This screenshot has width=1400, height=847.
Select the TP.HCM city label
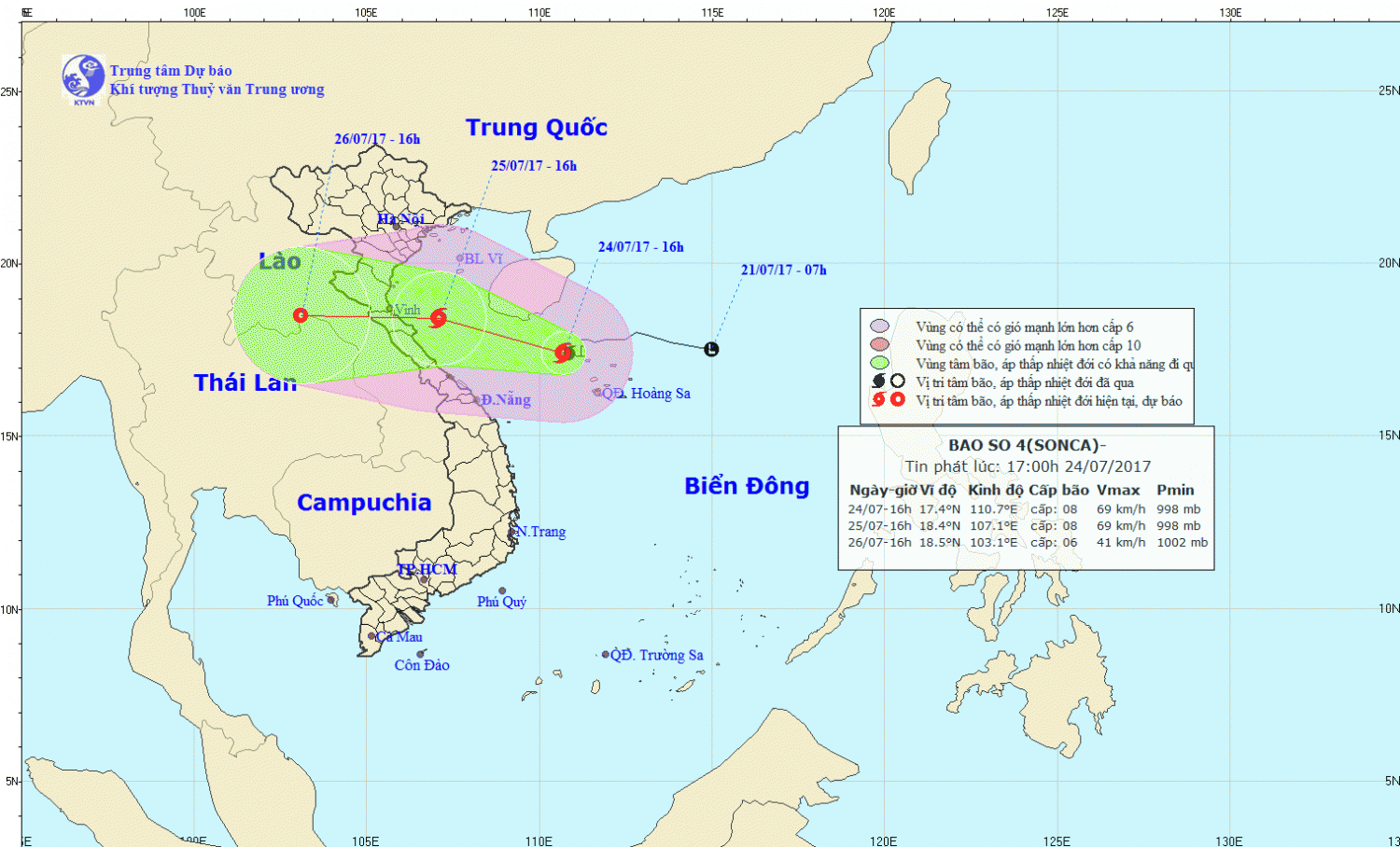pyautogui.click(x=427, y=569)
